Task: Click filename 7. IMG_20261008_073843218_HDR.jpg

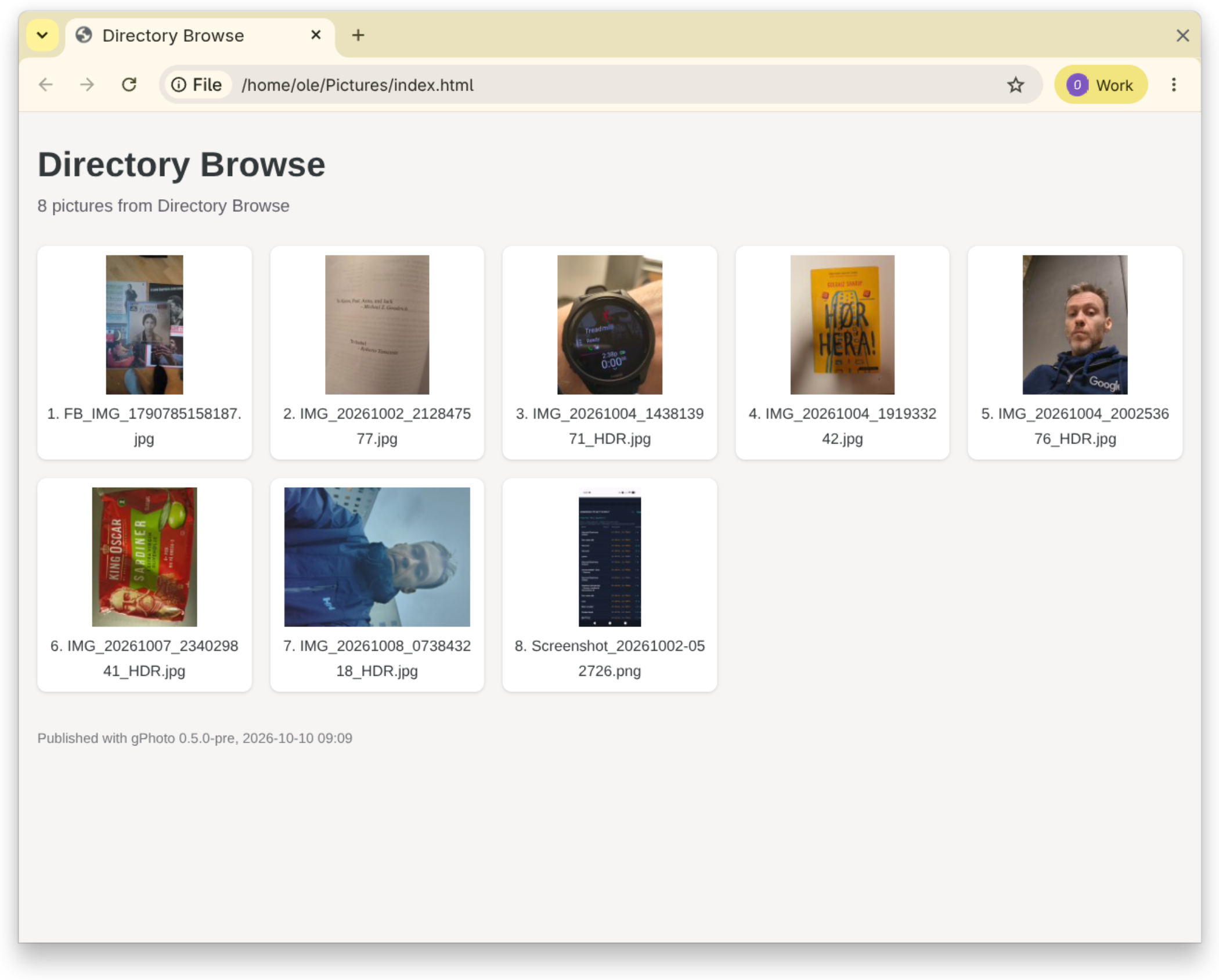Action: coord(377,658)
